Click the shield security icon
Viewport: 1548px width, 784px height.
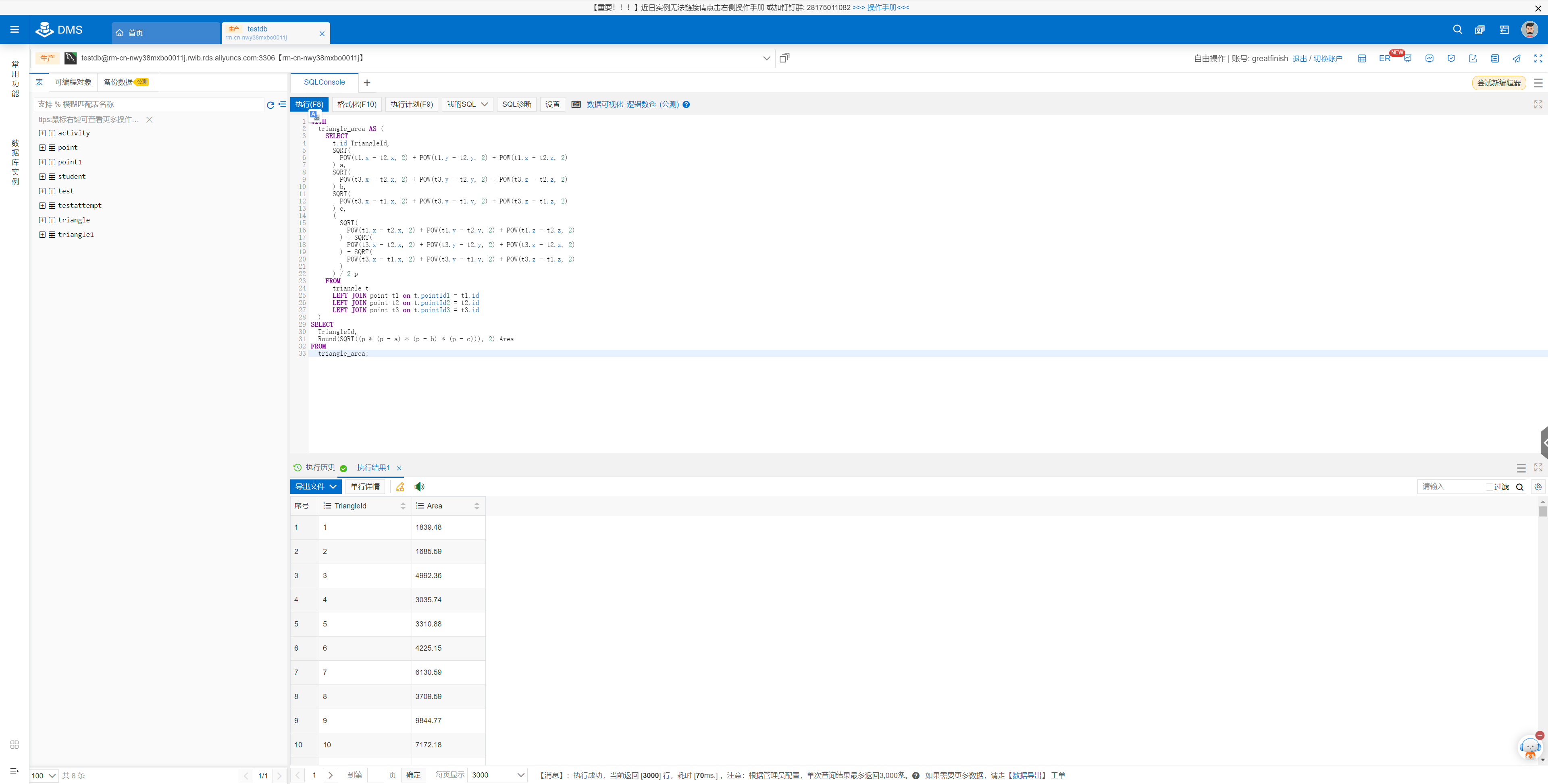pyautogui.click(x=1451, y=58)
